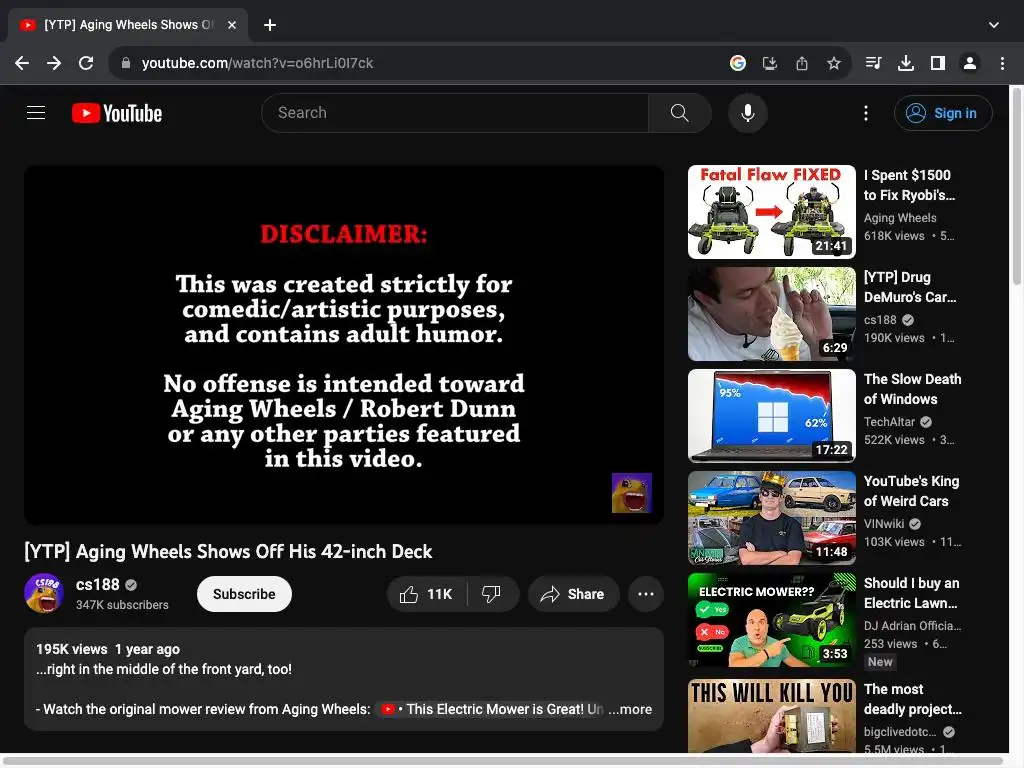Open 'Should I buy an Electric Lawn' title
The width and height of the screenshot is (1024, 768).
click(x=912, y=593)
